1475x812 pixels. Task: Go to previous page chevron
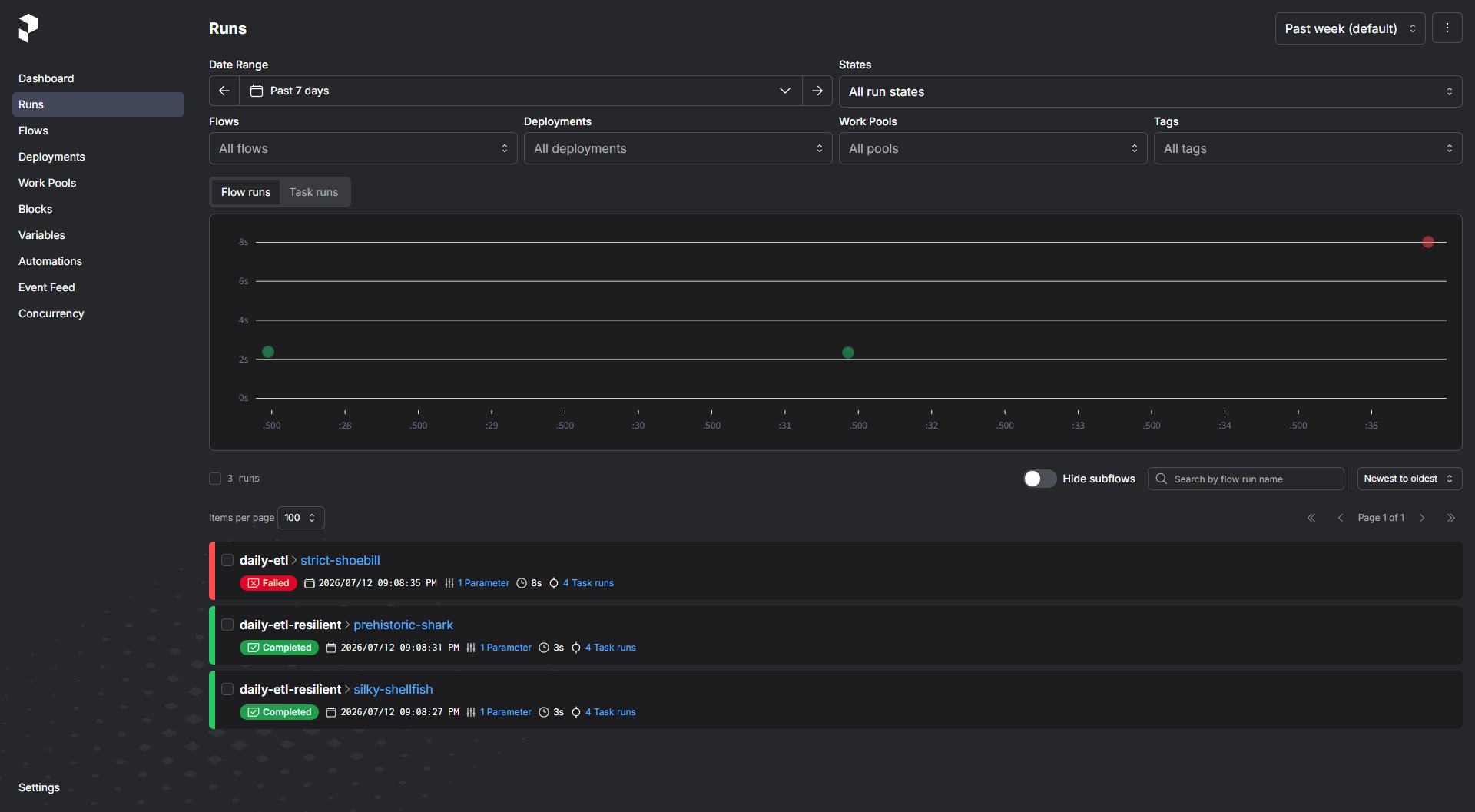[1341, 518]
